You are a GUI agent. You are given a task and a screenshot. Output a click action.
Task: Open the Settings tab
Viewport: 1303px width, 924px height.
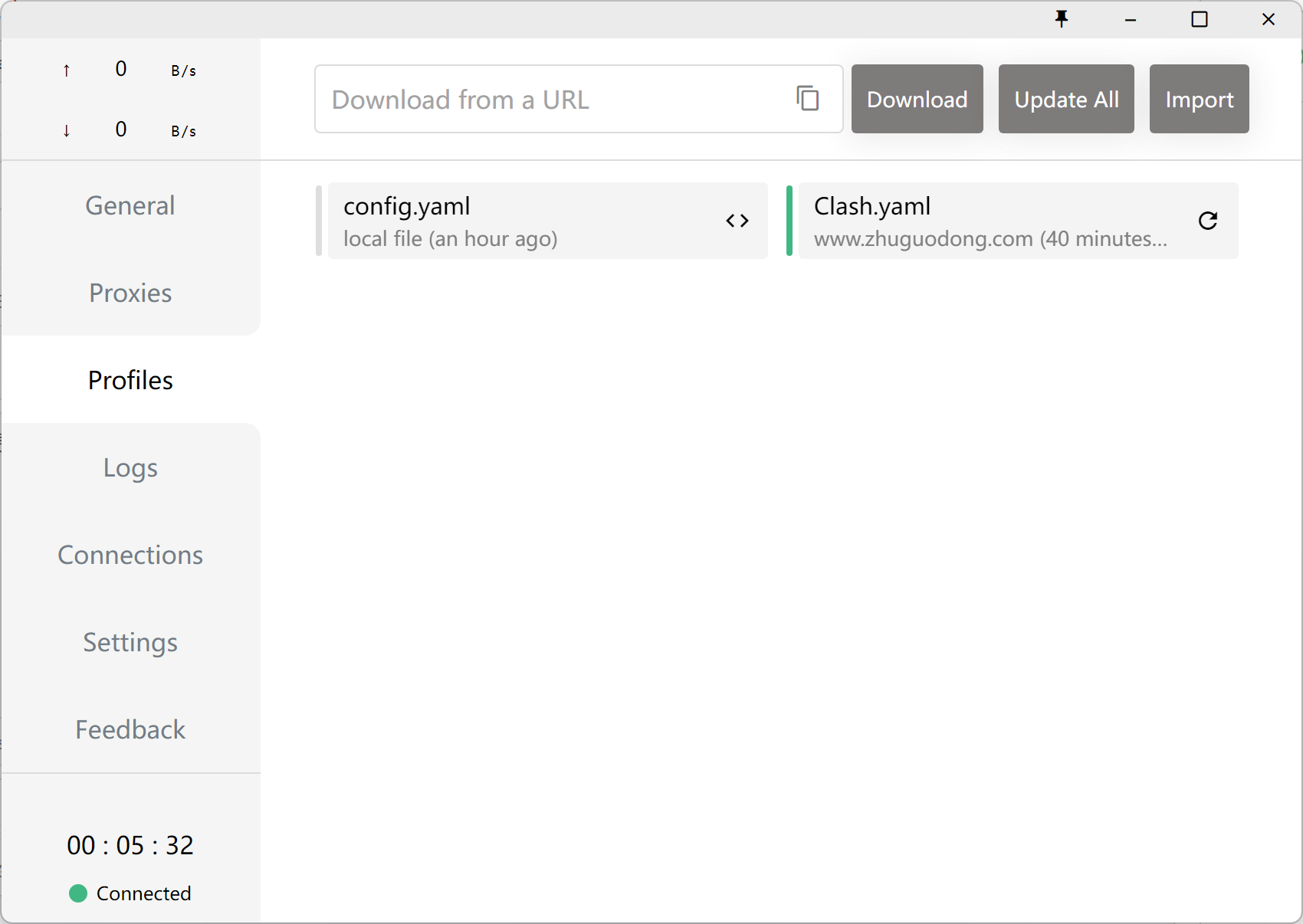pos(130,642)
